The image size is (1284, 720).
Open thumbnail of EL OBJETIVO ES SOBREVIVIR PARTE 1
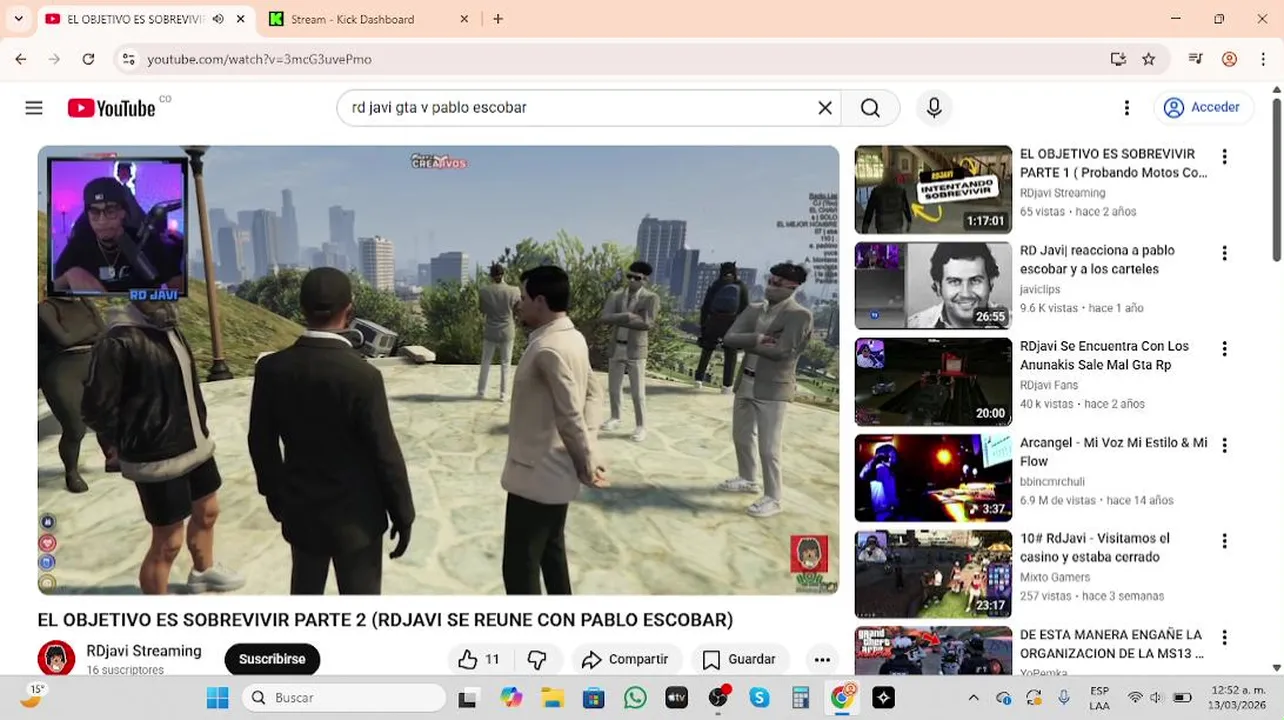coord(933,190)
